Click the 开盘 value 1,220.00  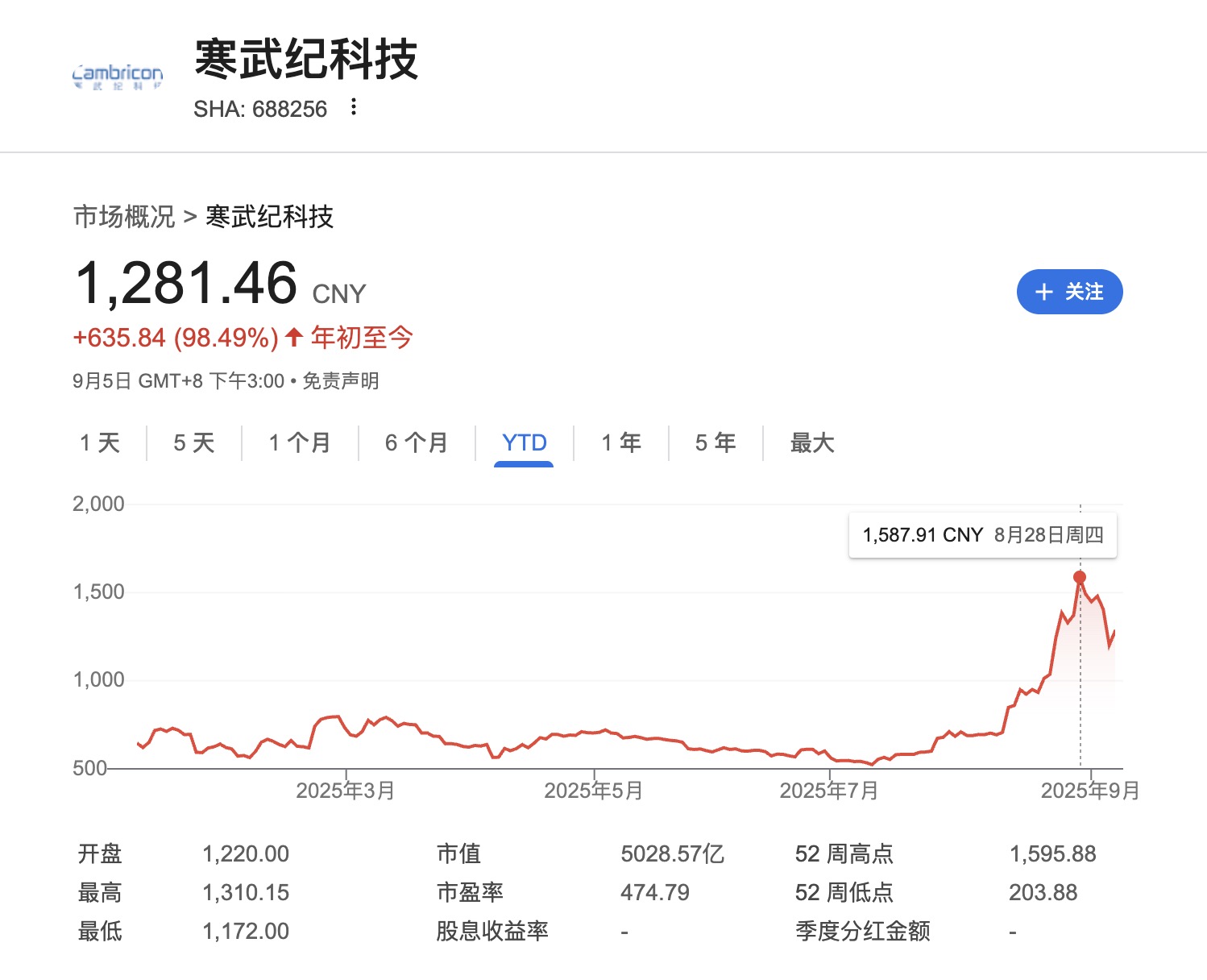click(246, 854)
